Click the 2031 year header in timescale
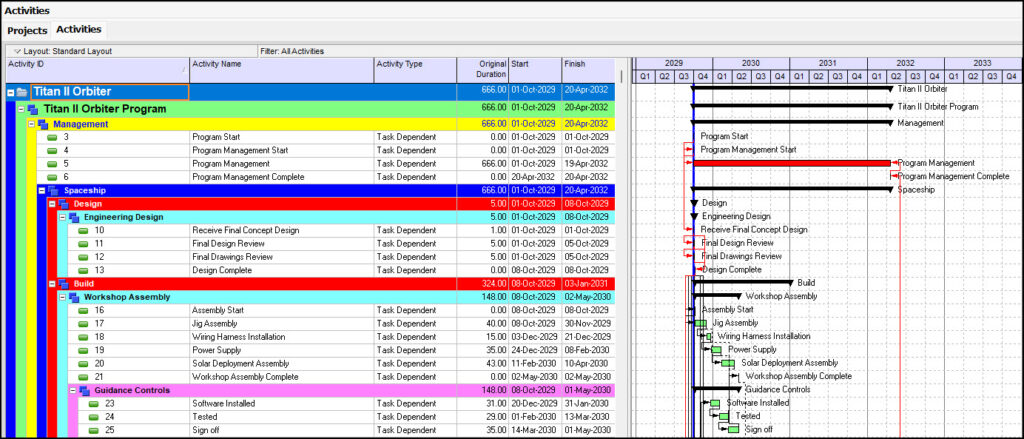 (828, 63)
